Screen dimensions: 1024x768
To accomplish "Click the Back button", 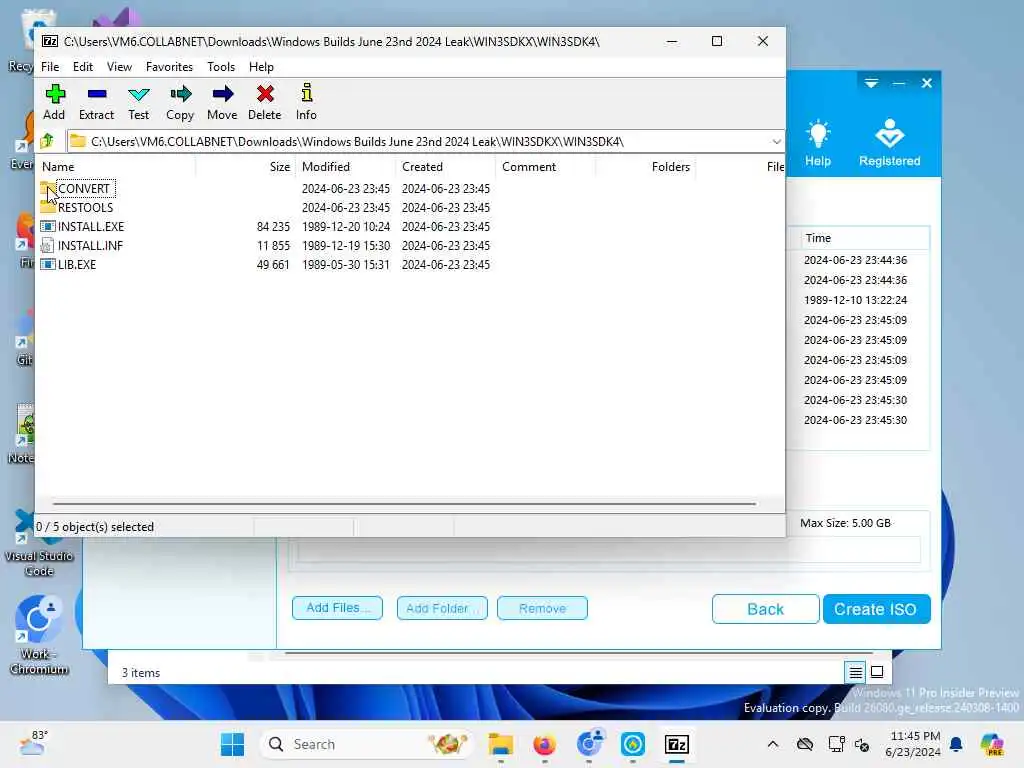I will click(765, 609).
